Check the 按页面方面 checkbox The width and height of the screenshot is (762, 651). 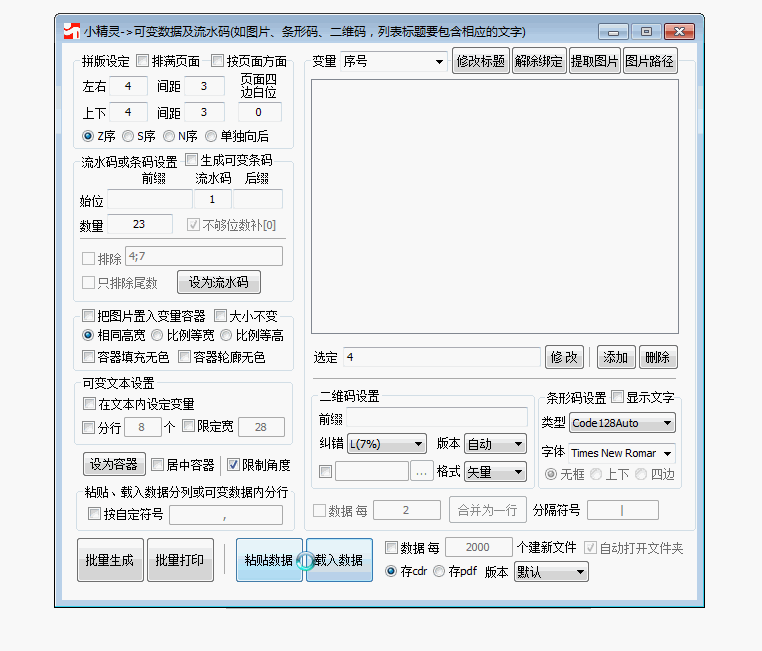click(217, 61)
